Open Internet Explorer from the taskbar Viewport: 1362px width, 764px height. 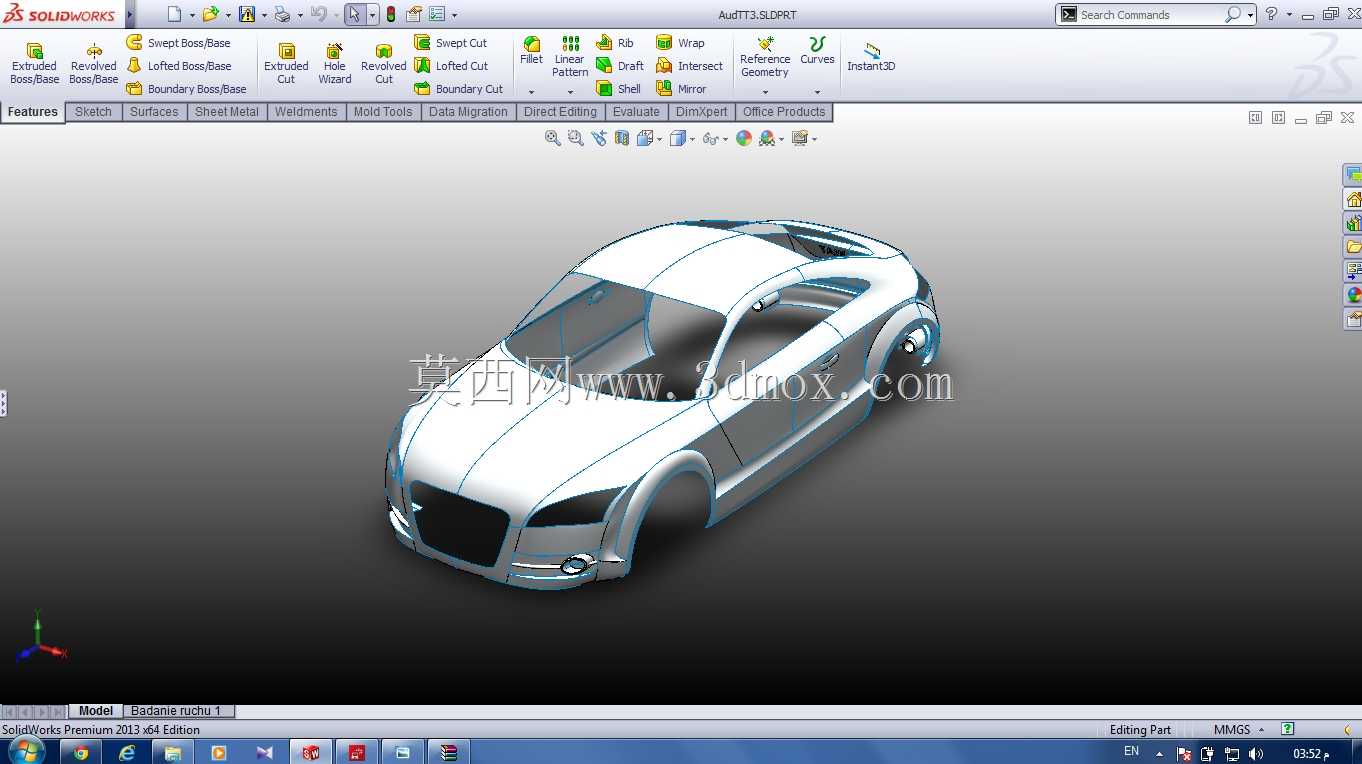127,753
